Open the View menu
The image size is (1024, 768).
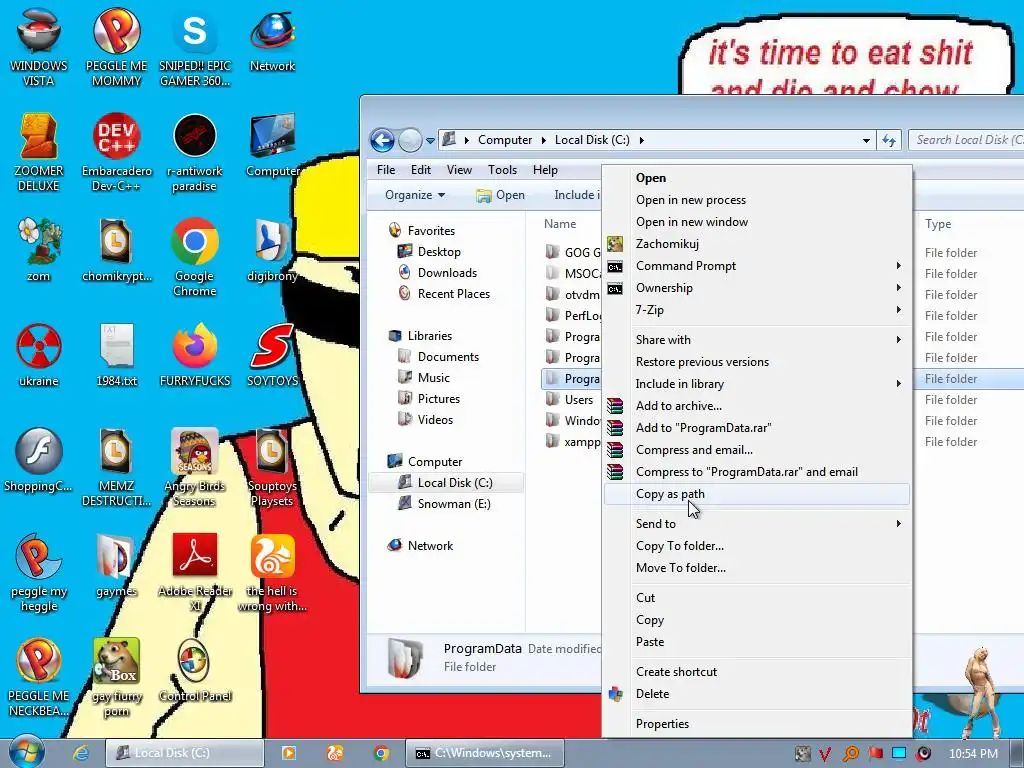(459, 170)
